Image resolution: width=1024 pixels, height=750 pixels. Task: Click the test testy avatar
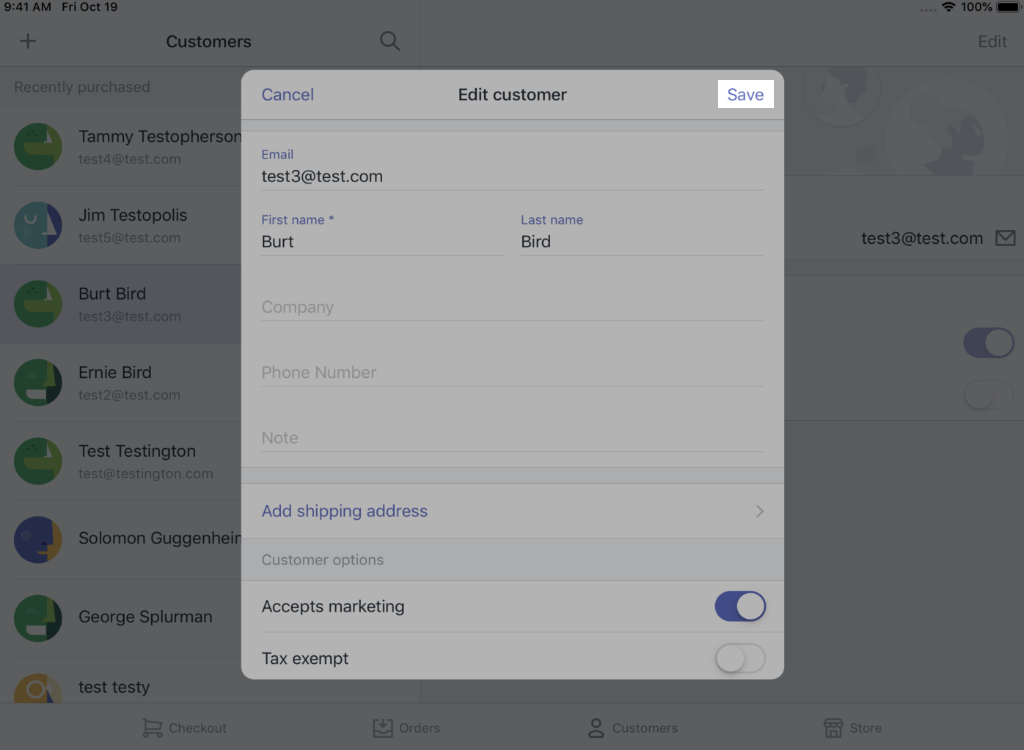(x=38, y=689)
